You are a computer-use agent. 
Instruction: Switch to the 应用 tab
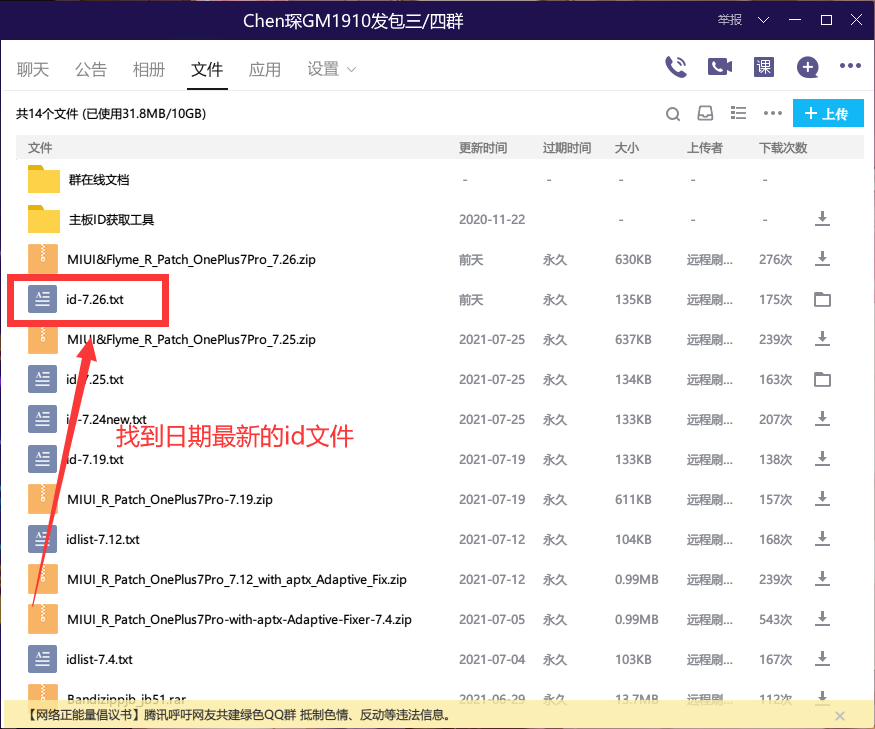click(x=265, y=69)
